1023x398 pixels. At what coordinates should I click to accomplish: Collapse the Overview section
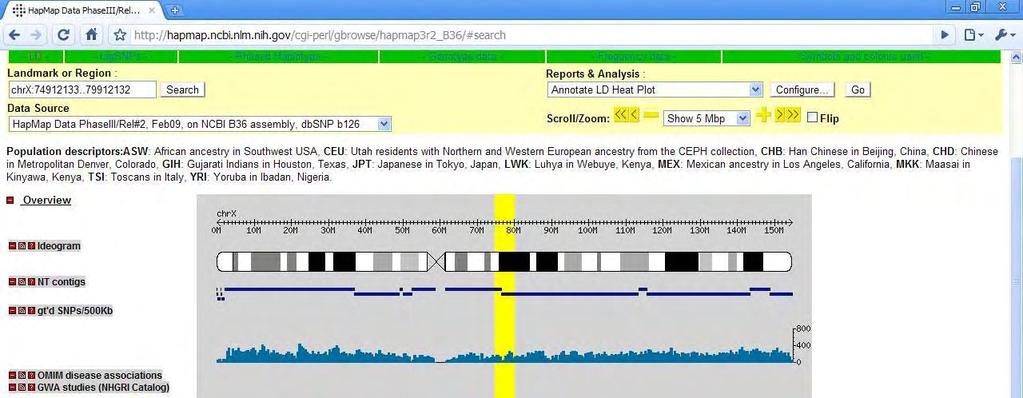pos(10,200)
